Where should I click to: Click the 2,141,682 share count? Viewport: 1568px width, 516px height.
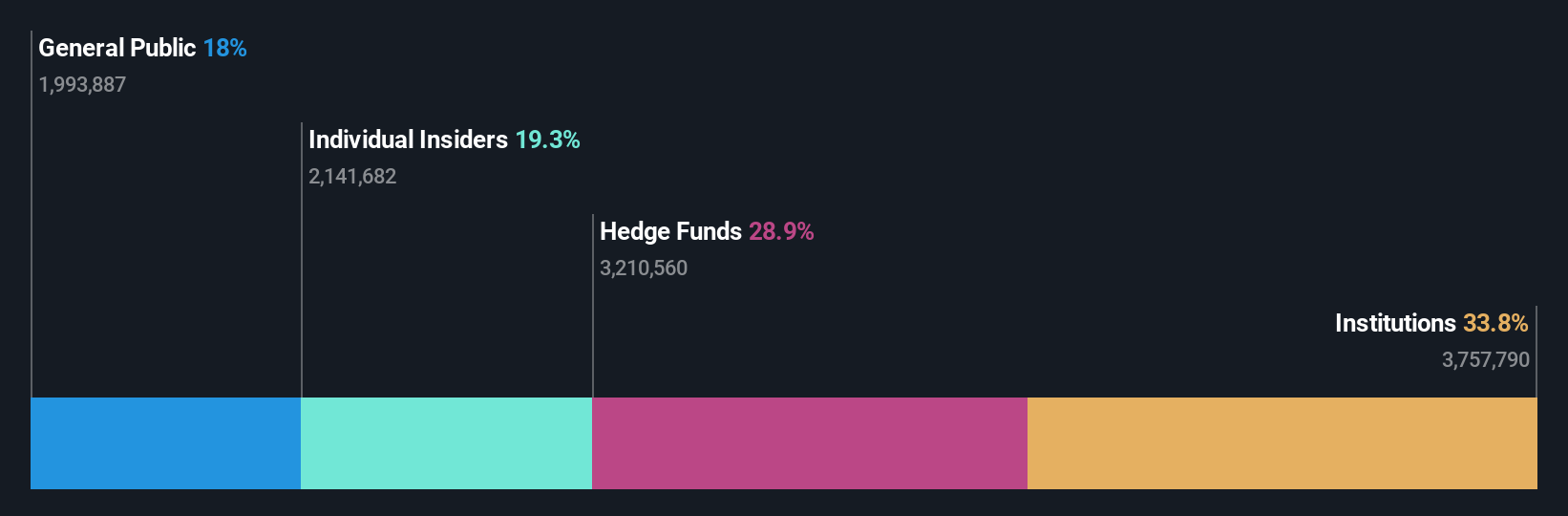click(352, 177)
